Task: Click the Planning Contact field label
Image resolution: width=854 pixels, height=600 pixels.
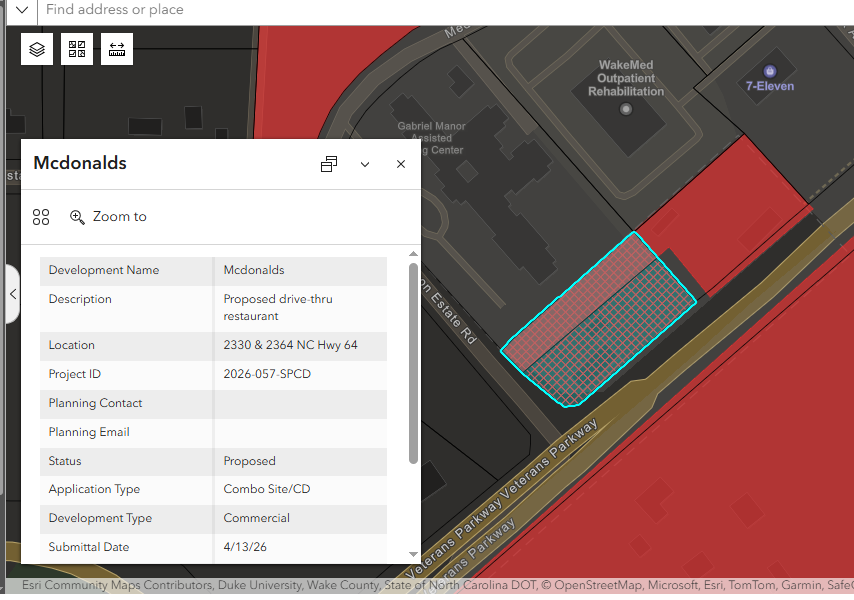Action: (95, 403)
